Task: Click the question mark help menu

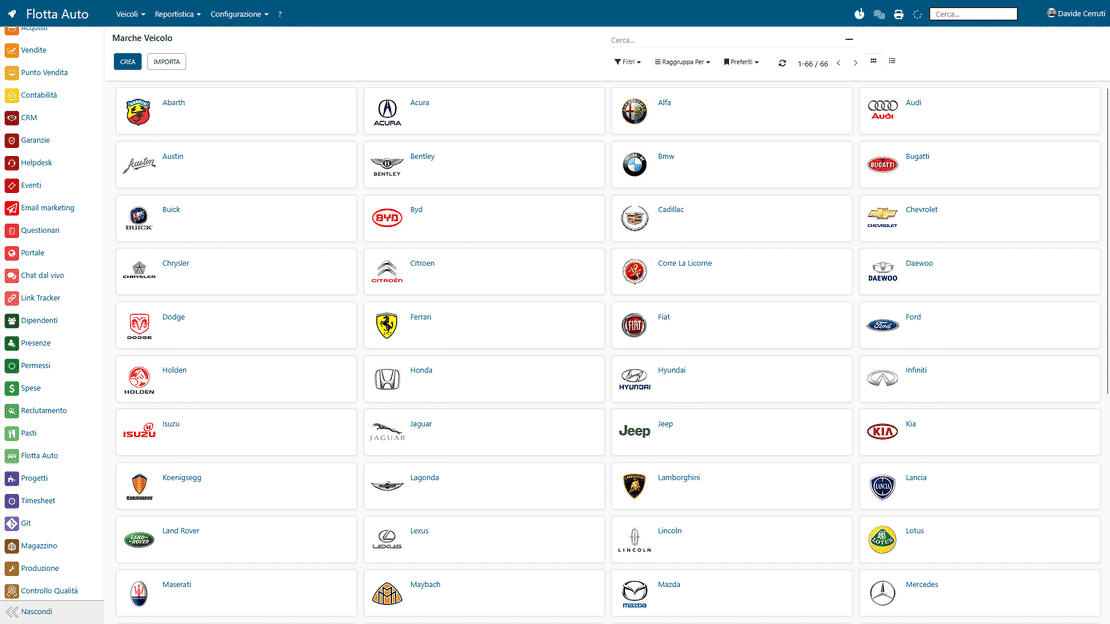Action: point(280,14)
